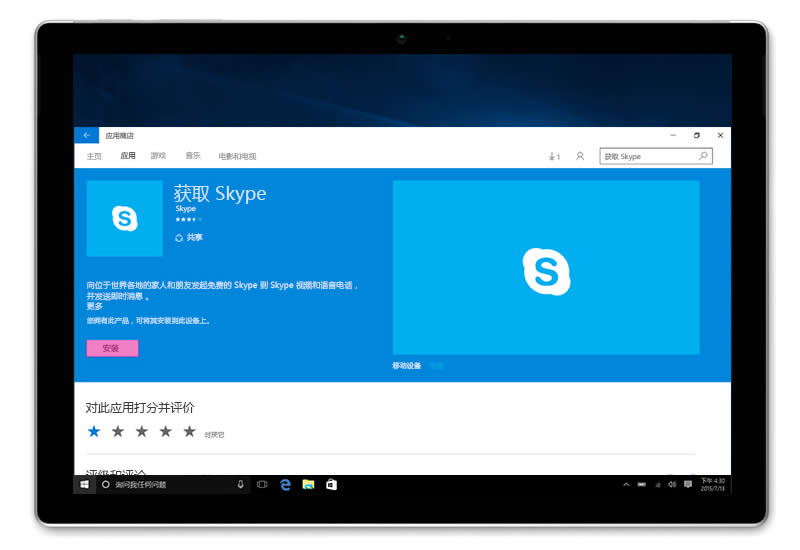Go back using the Store back arrow
Screen dimensions: 800x550
coord(87,135)
